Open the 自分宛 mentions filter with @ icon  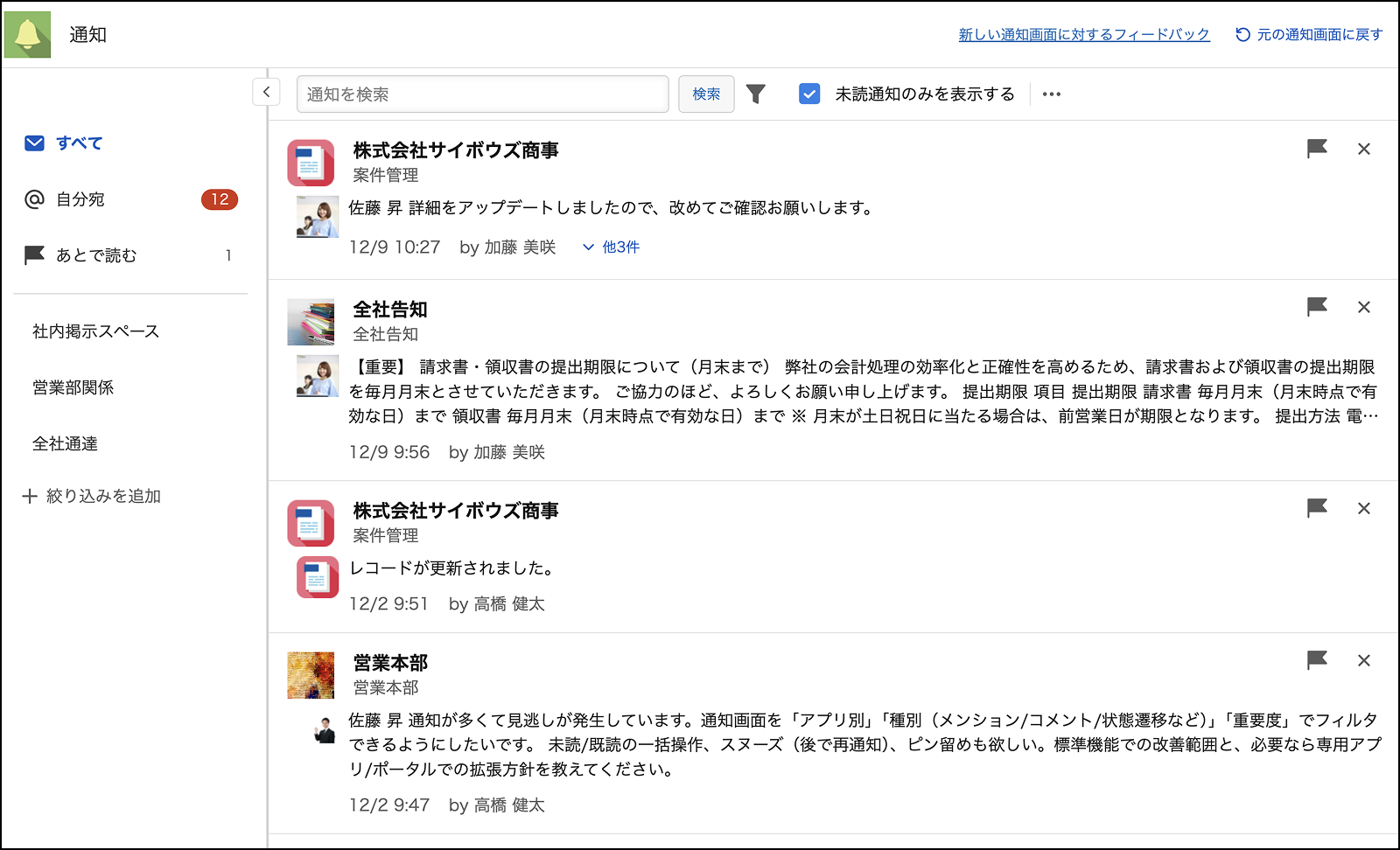34,199
